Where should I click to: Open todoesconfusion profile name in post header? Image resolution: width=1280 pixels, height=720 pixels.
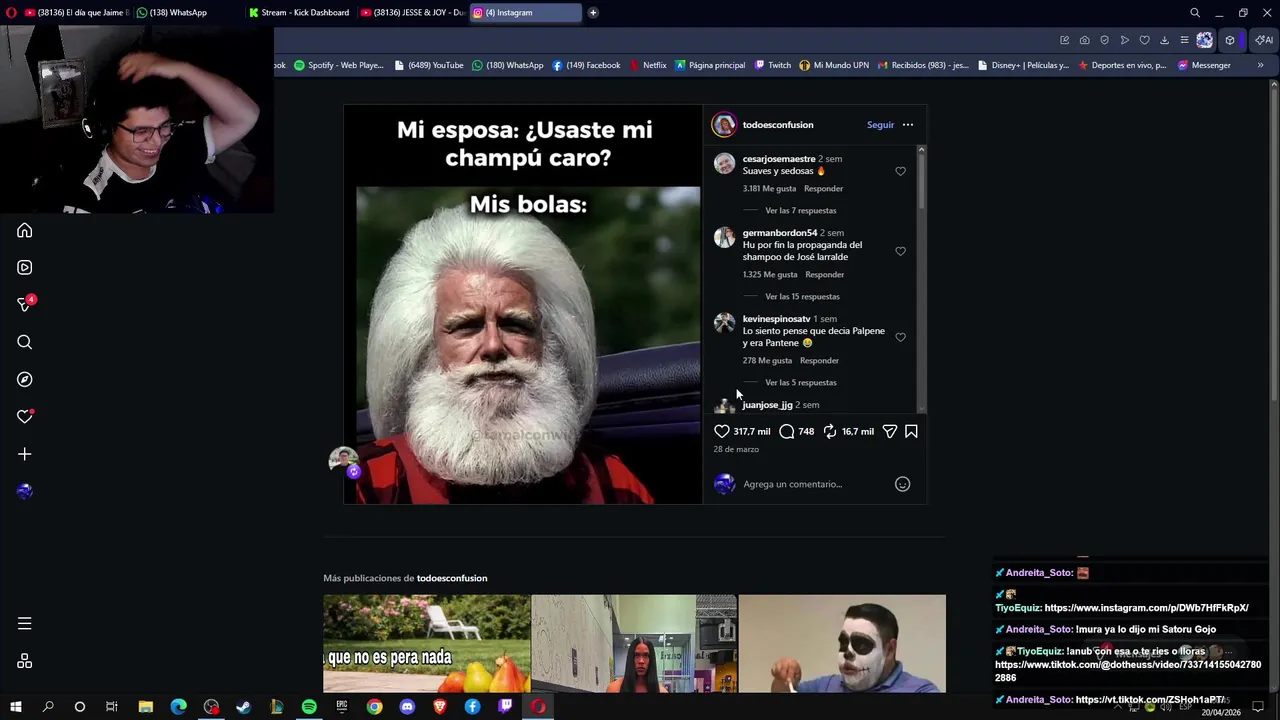pos(778,125)
